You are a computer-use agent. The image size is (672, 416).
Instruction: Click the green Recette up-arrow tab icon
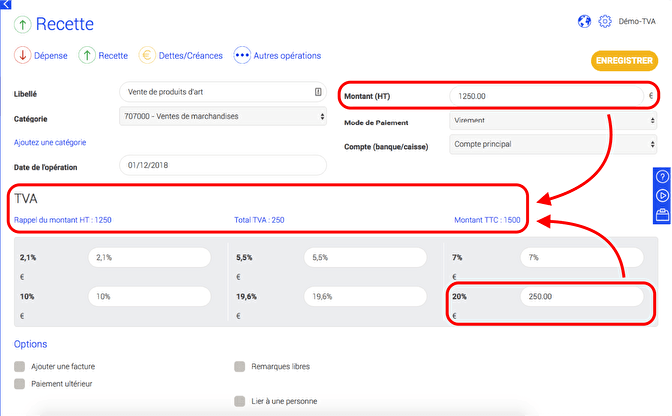[x=87, y=55]
